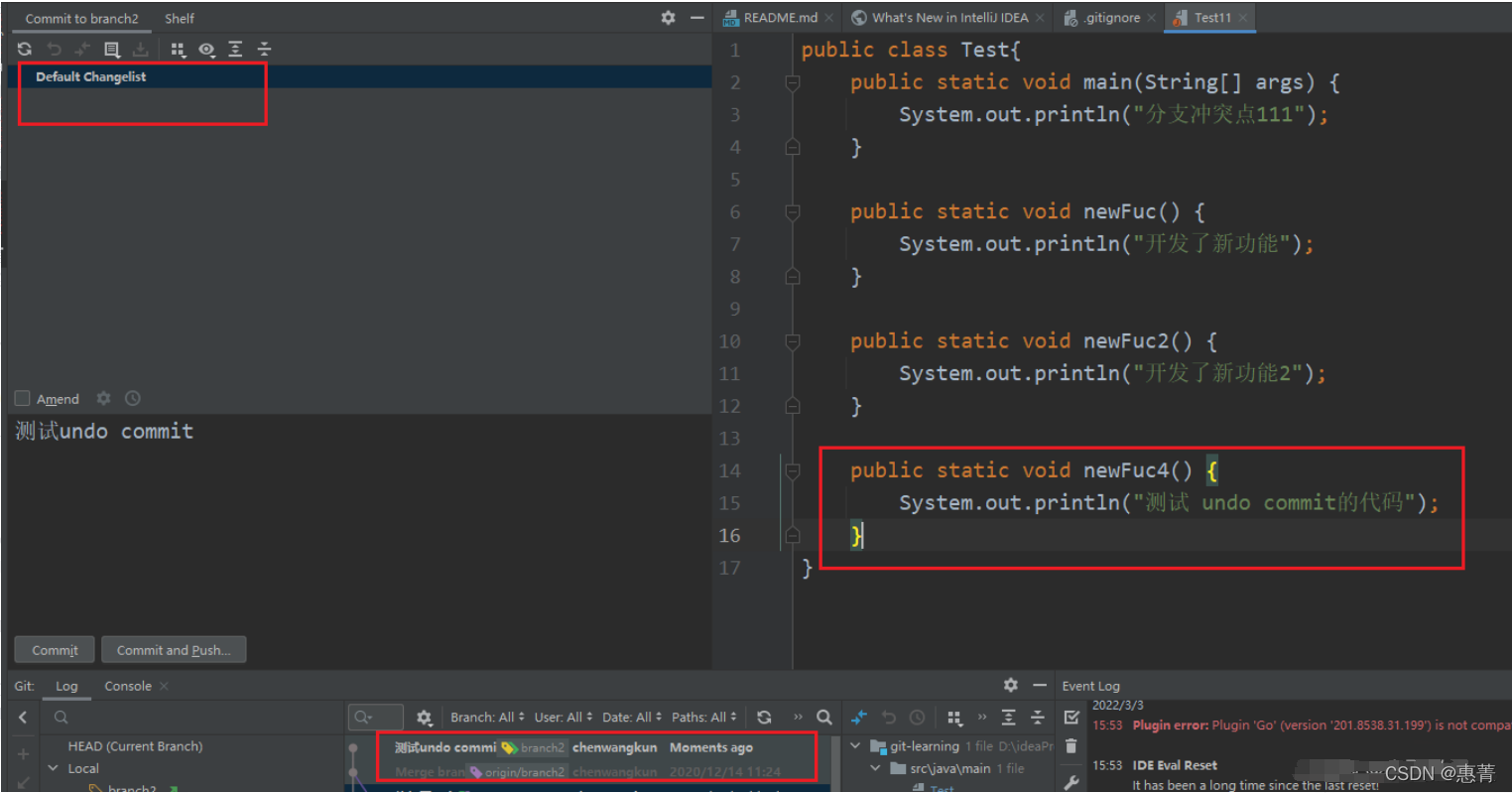The image size is (1512, 793).
Task: Open the User: All filter dropdown
Action: pos(564,717)
